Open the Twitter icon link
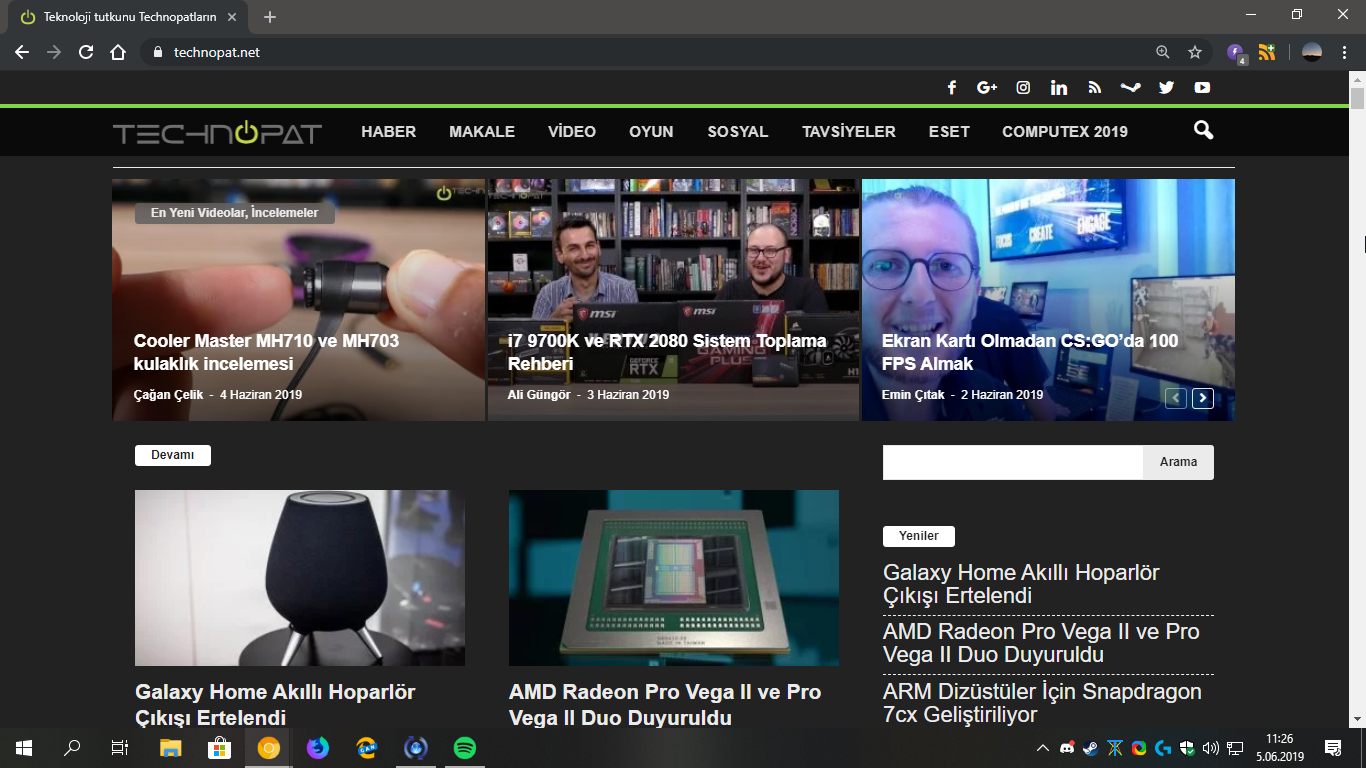This screenshot has width=1366, height=768. tap(1166, 88)
